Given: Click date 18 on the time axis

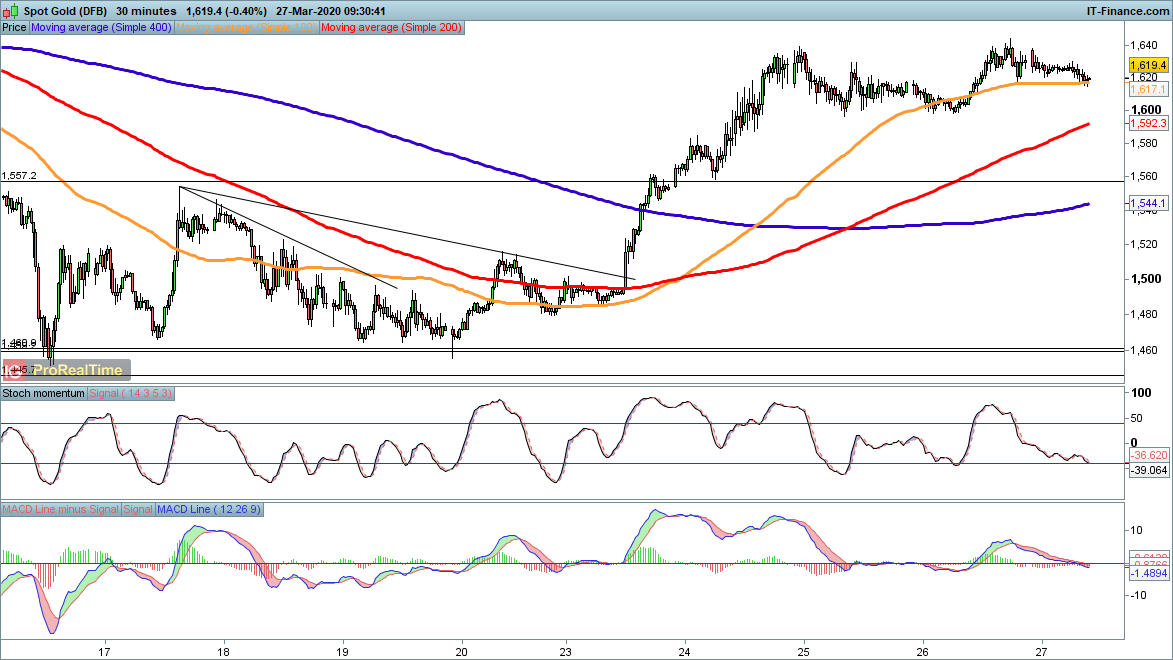Looking at the screenshot, I should coord(223,652).
